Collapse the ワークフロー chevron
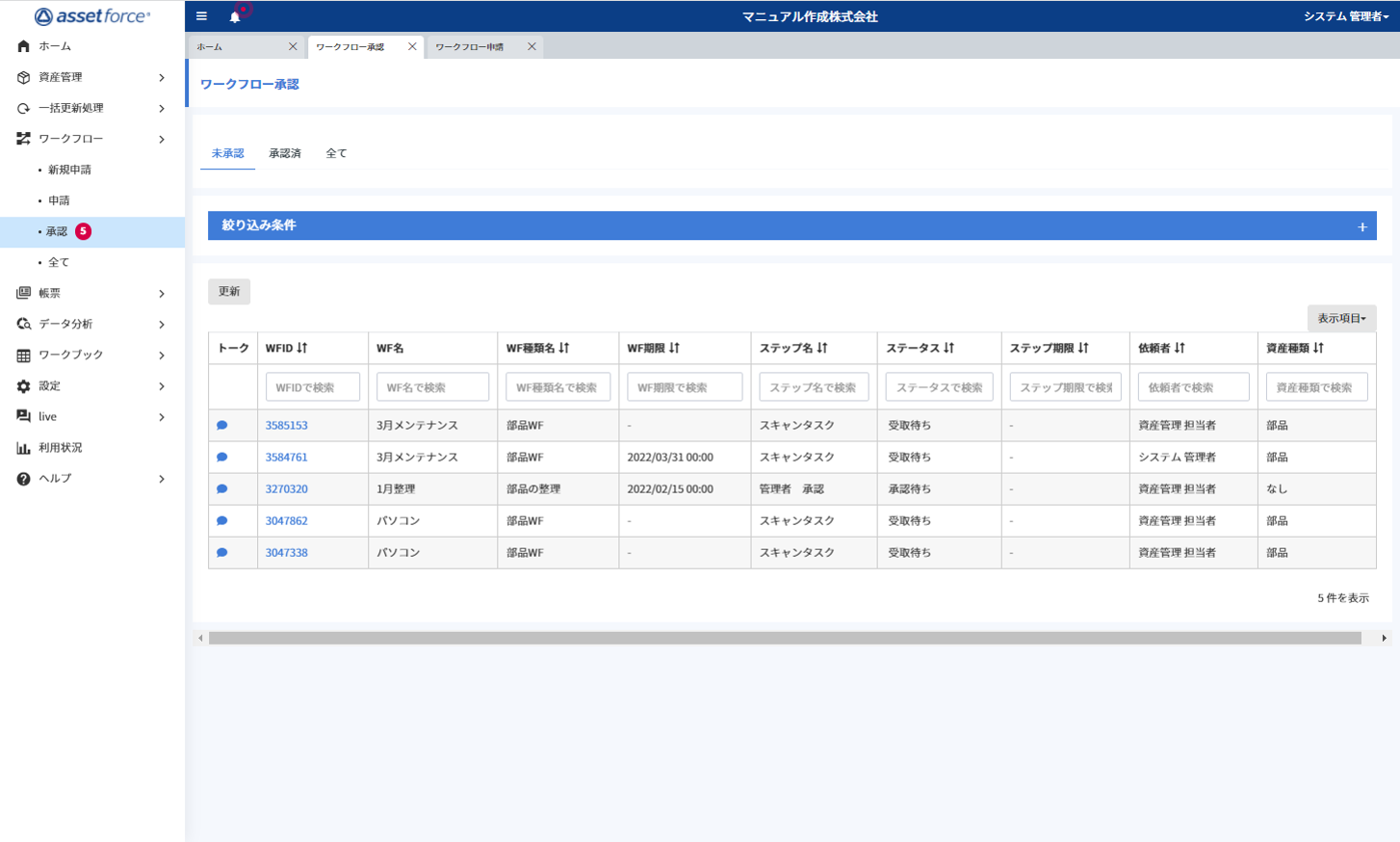Viewport: 1400px width, 842px height. 162,139
